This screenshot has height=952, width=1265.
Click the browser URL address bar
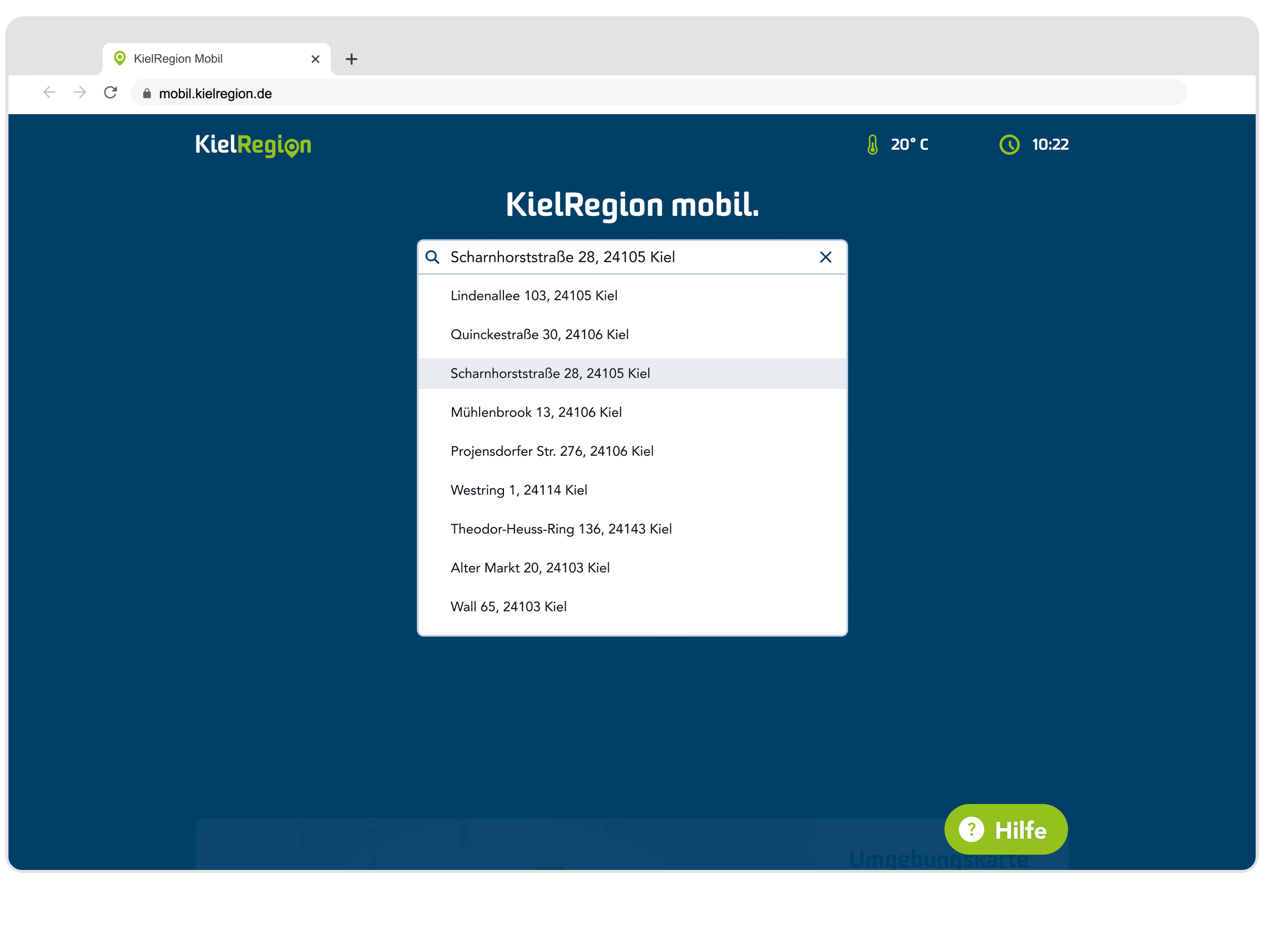click(x=658, y=94)
